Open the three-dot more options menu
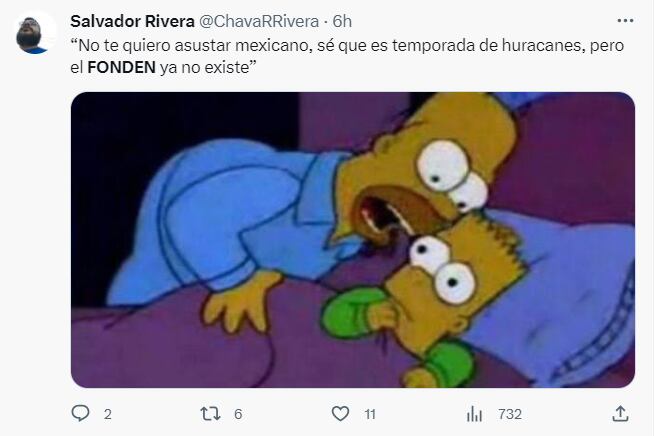The image size is (656, 436). [x=625, y=21]
